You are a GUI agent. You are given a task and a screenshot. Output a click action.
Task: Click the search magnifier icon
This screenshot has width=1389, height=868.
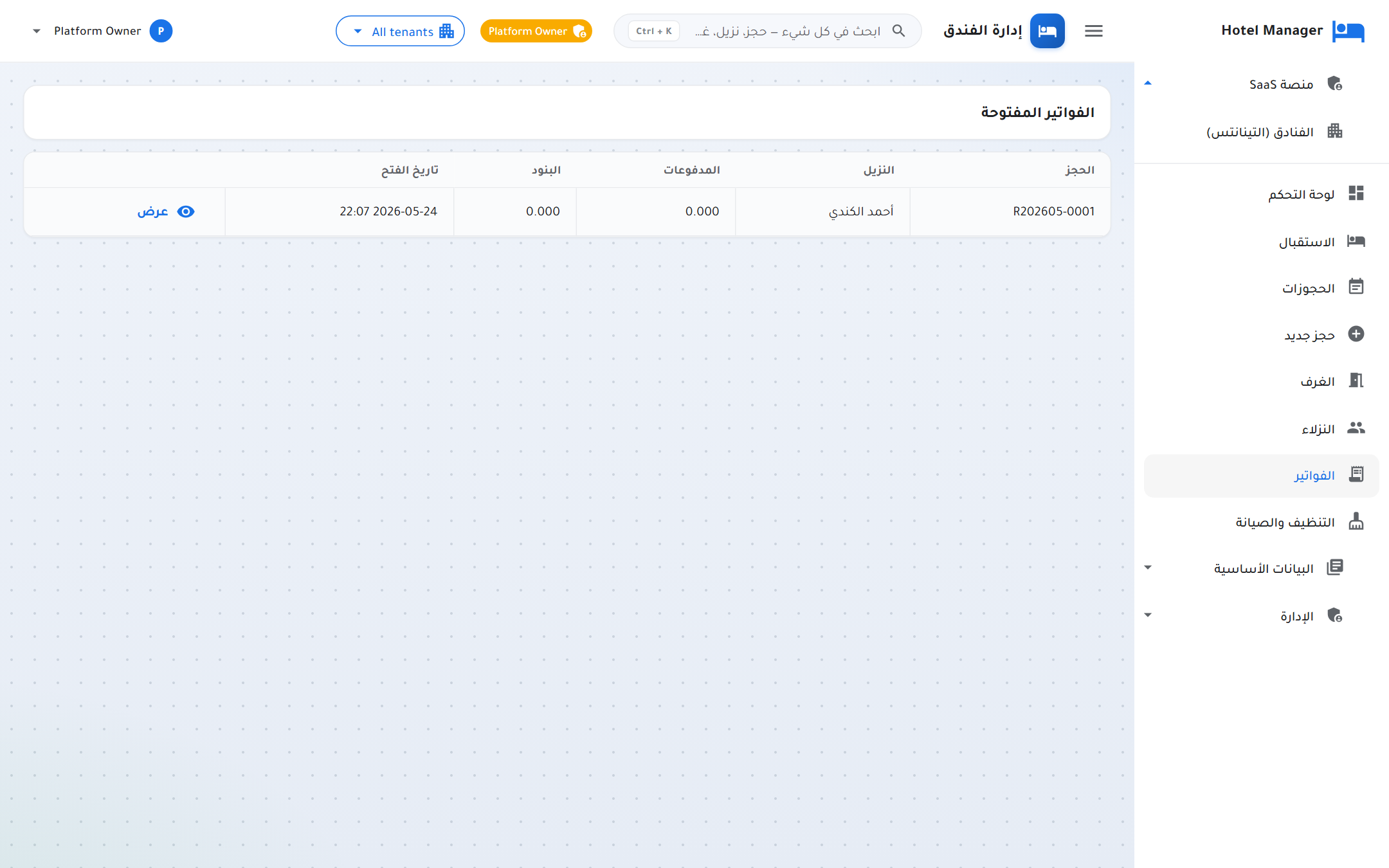tap(898, 31)
